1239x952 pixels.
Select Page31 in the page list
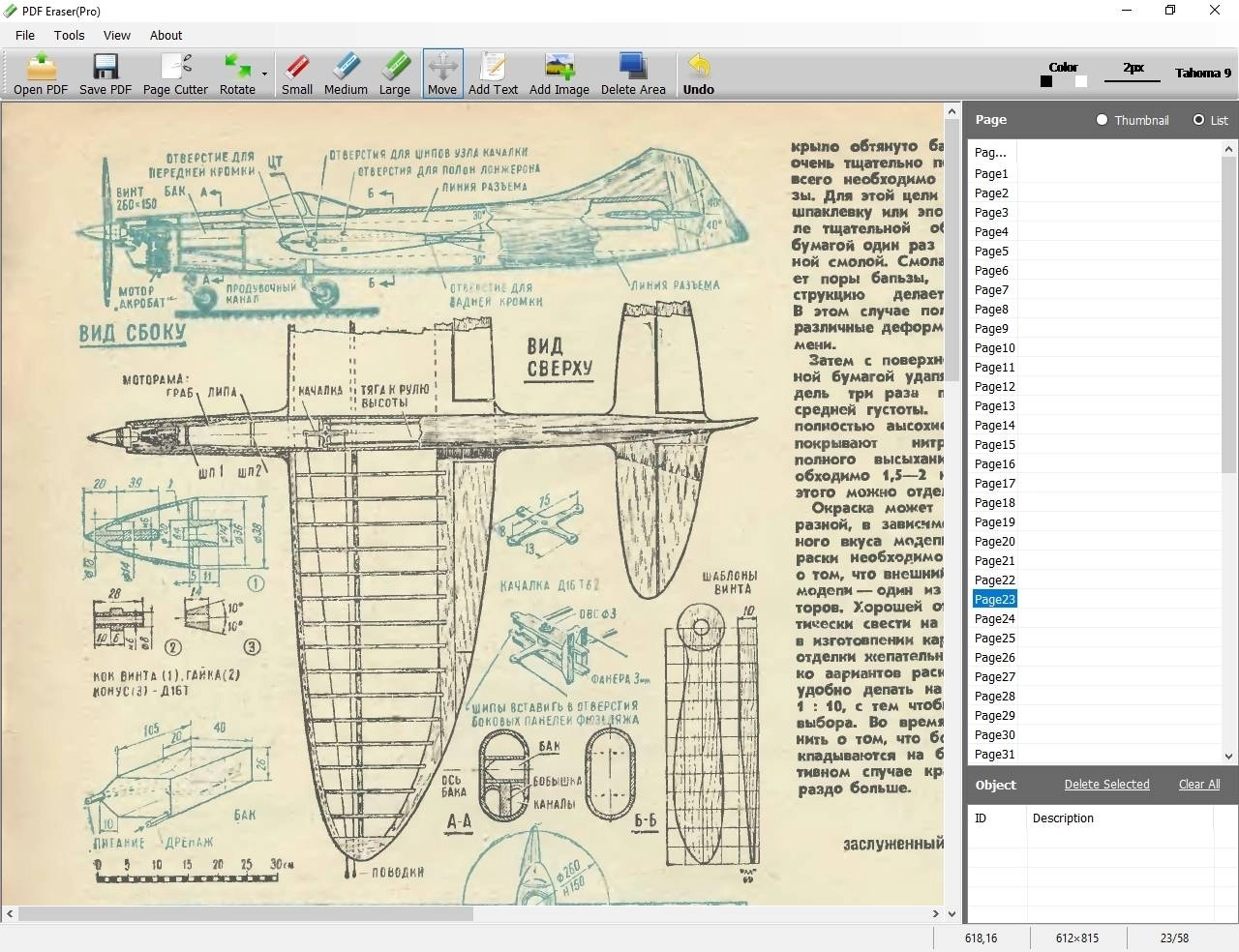coord(995,755)
